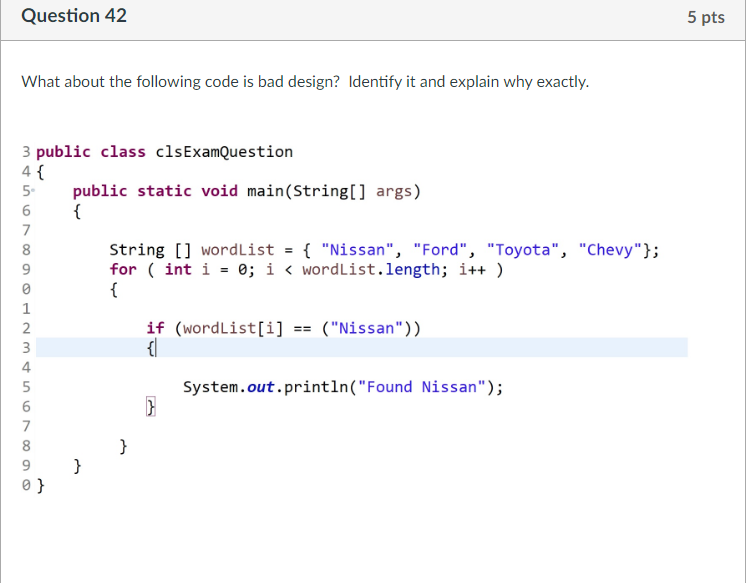750x583 pixels.
Task: Click the == operator in the if statement
Action: click(x=302, y=329)
